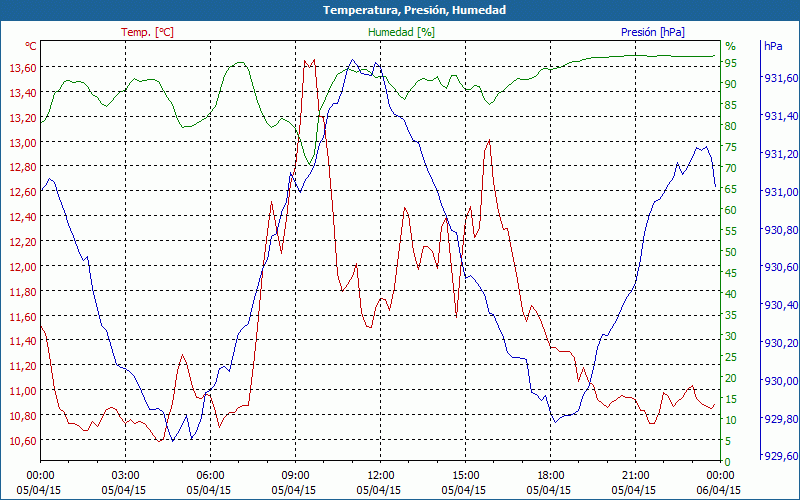Image resolution: width=800 pixels, height=500 pixels.
Task: Click pressure axis value 931,60
Action: [780, 78]
